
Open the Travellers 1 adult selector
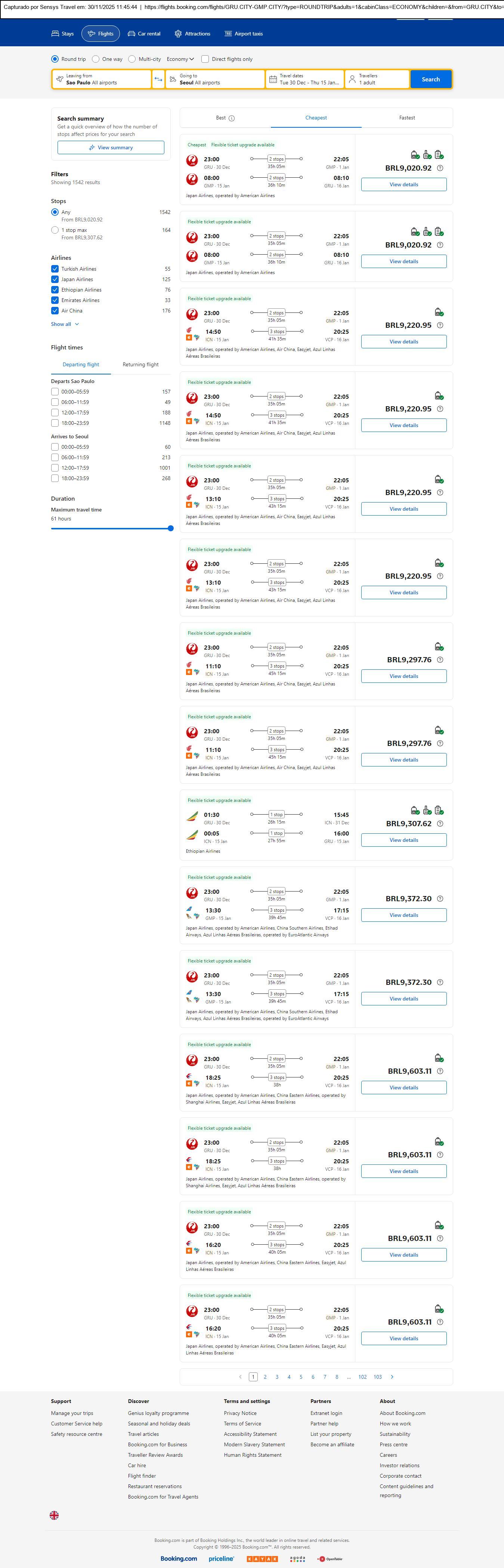(377, 79)
